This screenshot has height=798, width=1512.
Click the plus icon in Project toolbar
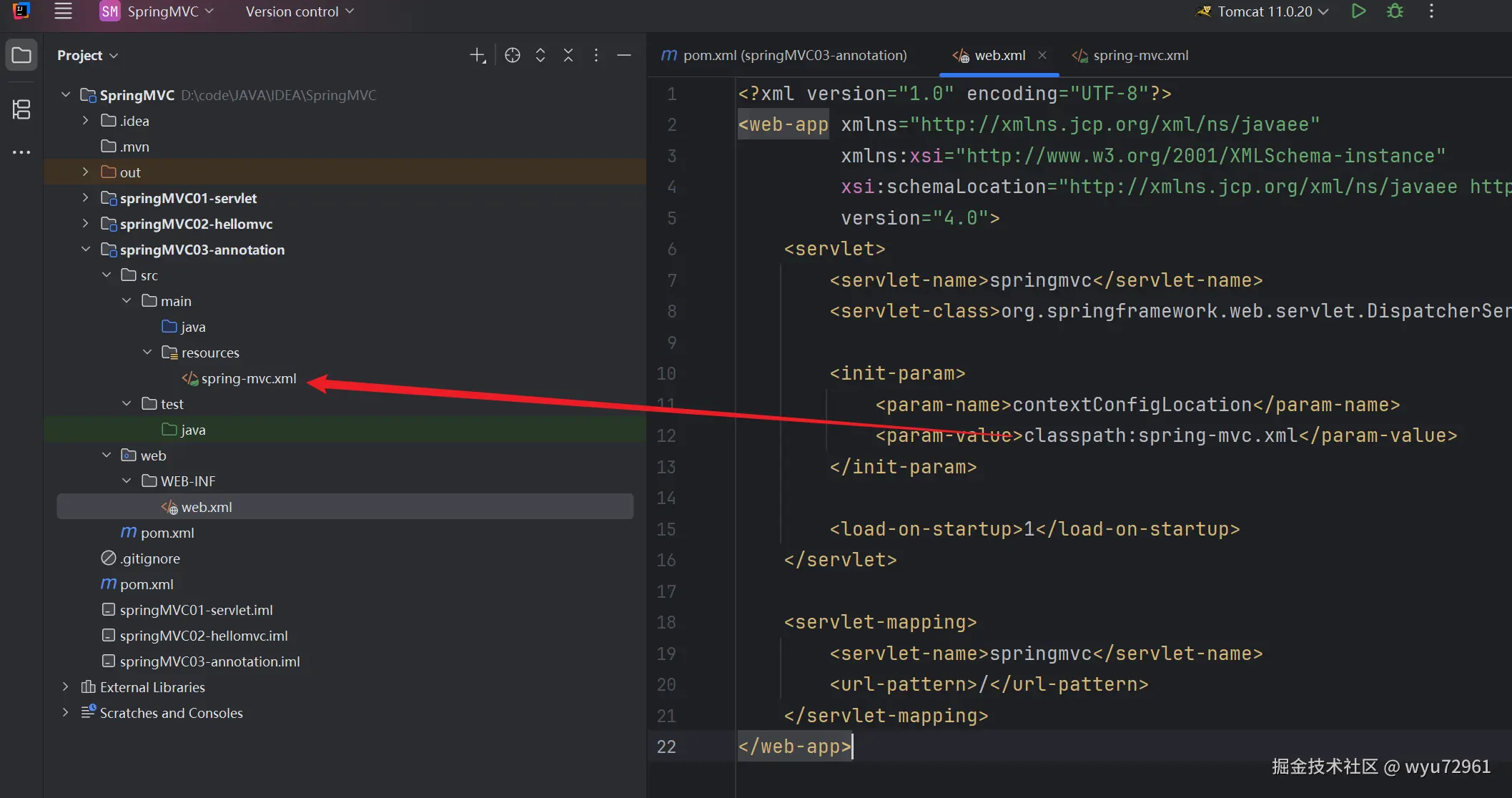point(477,55)
